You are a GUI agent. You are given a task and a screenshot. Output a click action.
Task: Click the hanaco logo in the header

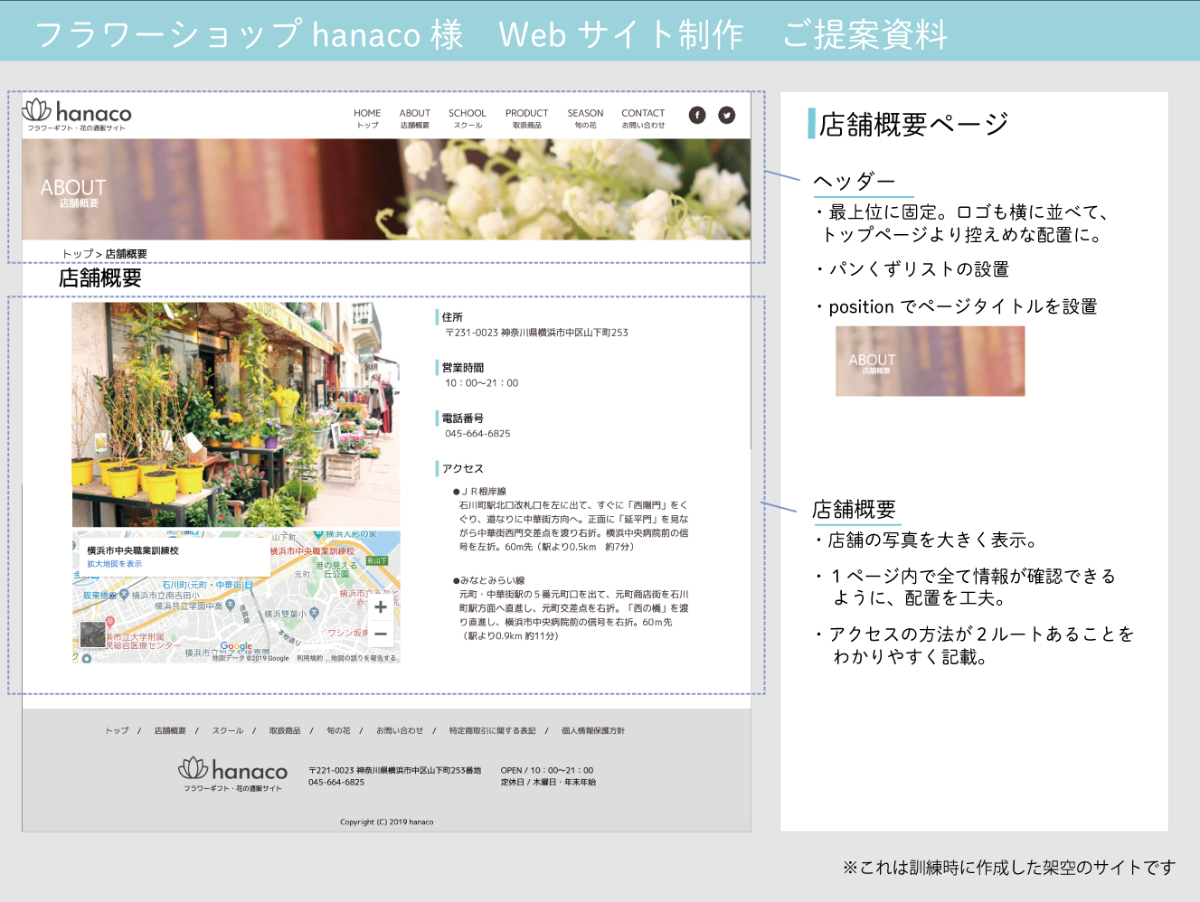(77, 114)
